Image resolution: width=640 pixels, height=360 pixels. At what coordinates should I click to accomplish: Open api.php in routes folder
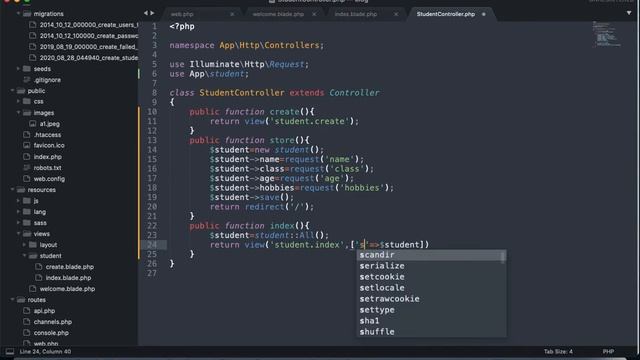44,311
